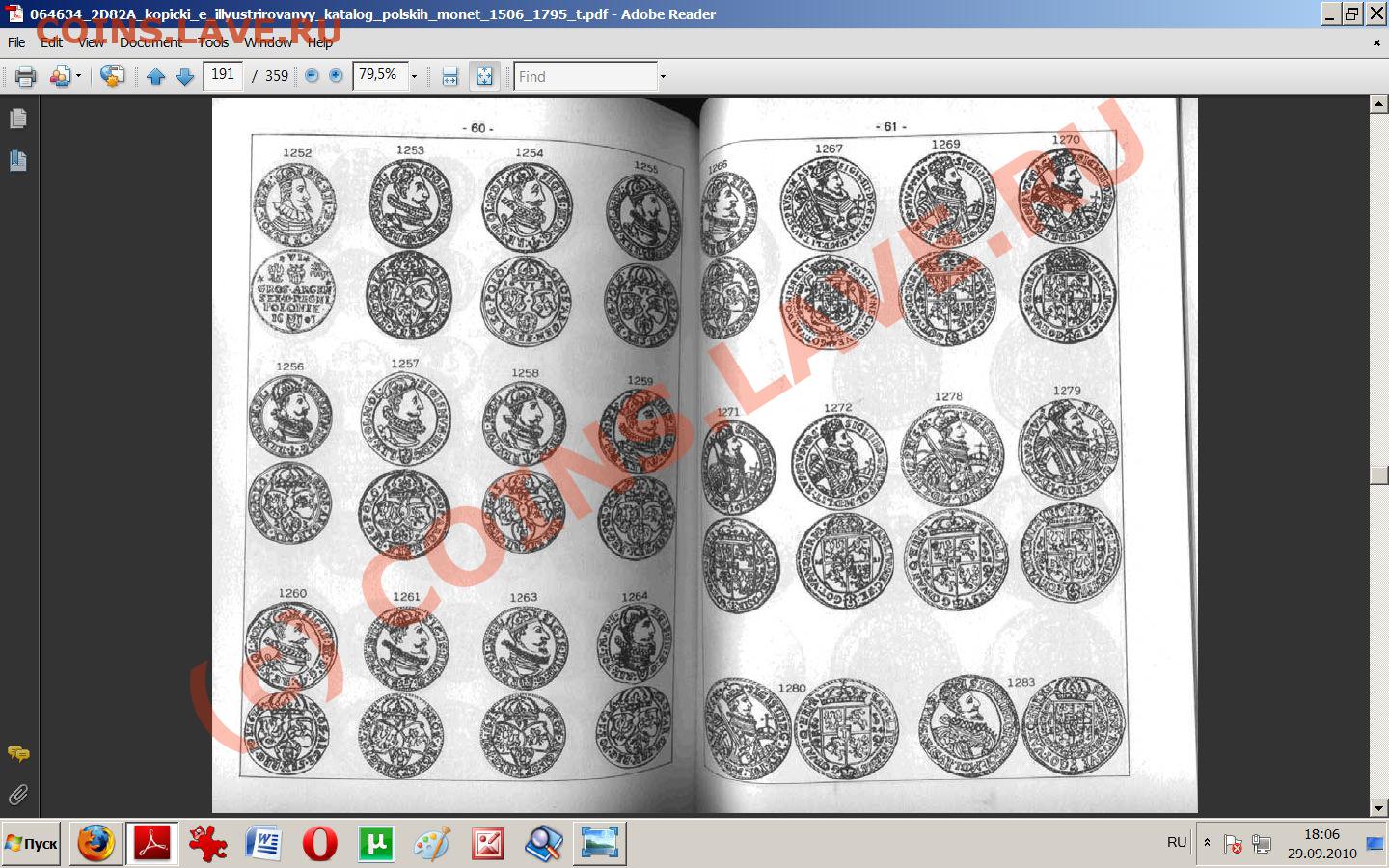Expand the zoom percentage dropdown arrow
The image size is (1389, 868).
(415, 76)
